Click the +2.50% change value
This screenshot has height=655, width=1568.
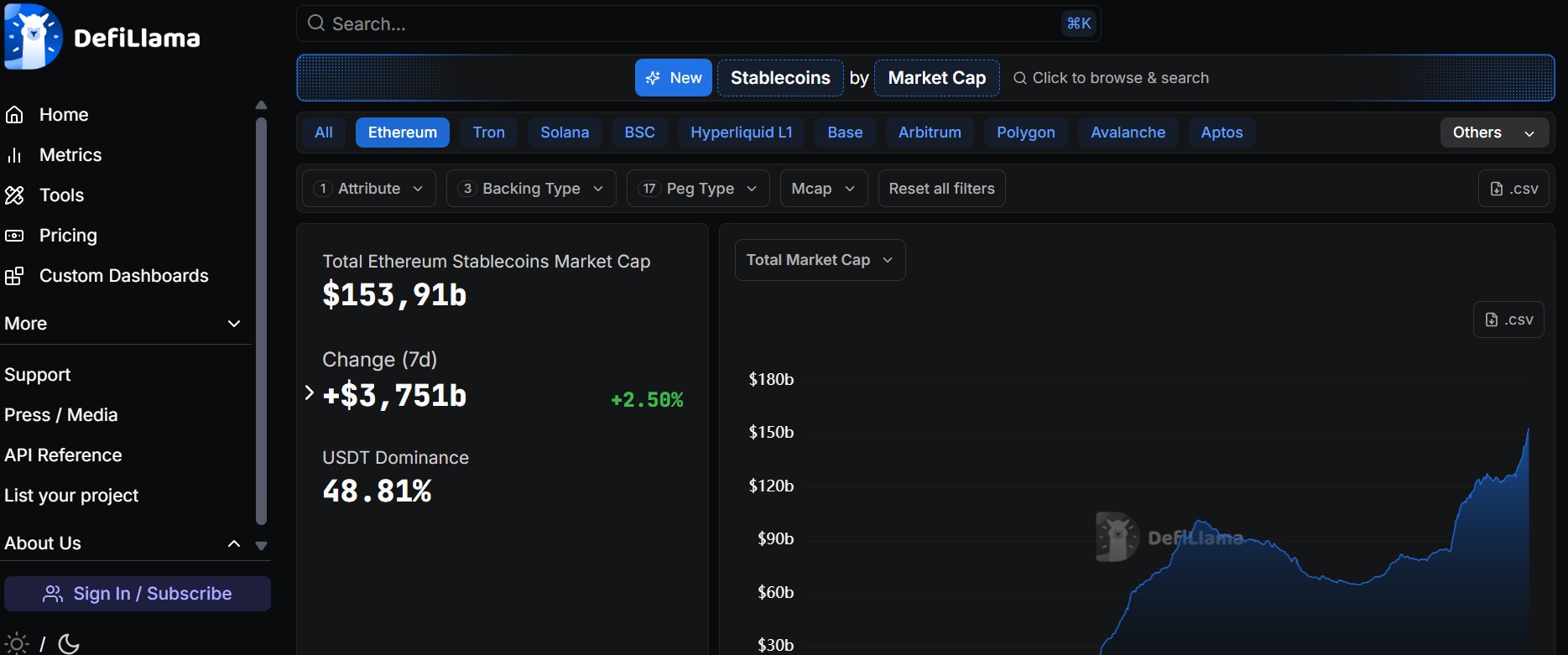click(647, 400)
